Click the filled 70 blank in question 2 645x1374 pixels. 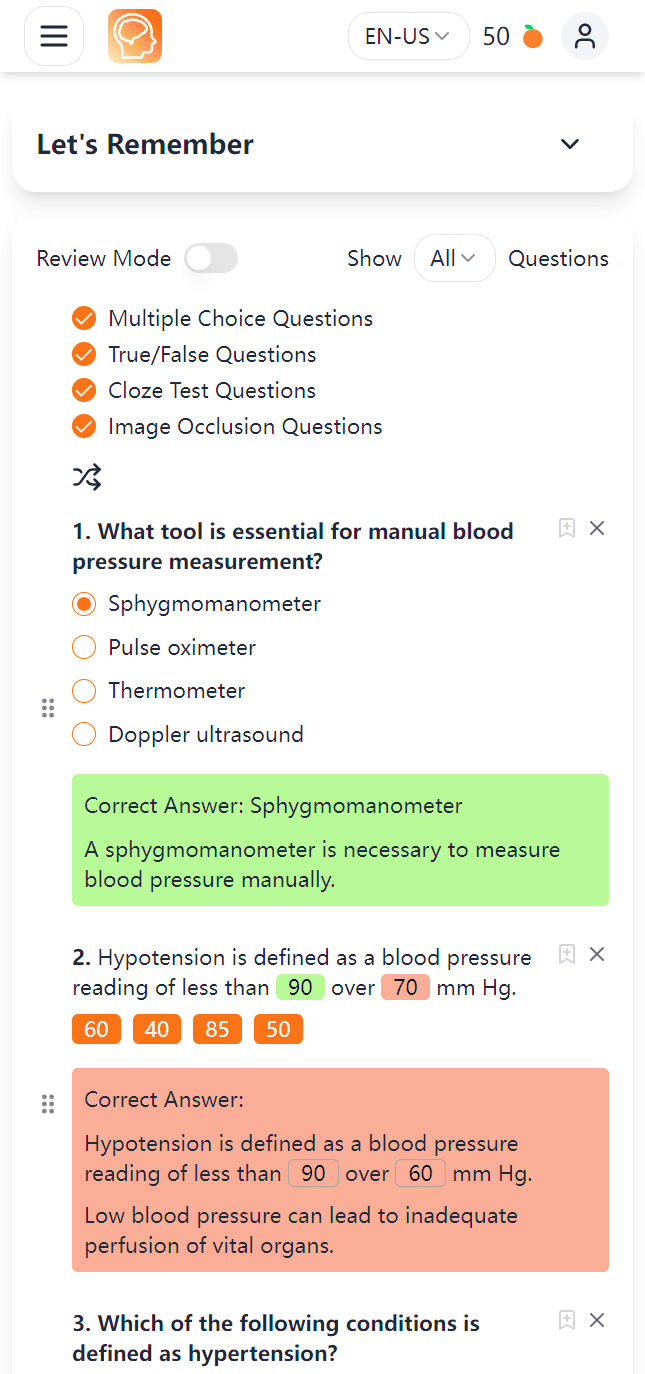[405, 988]
